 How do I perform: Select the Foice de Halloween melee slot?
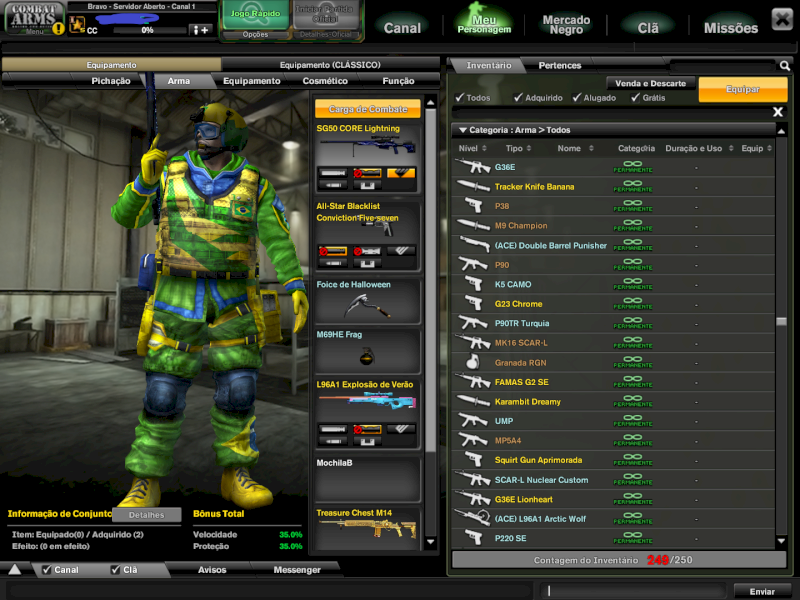click(x=367, y=301)
